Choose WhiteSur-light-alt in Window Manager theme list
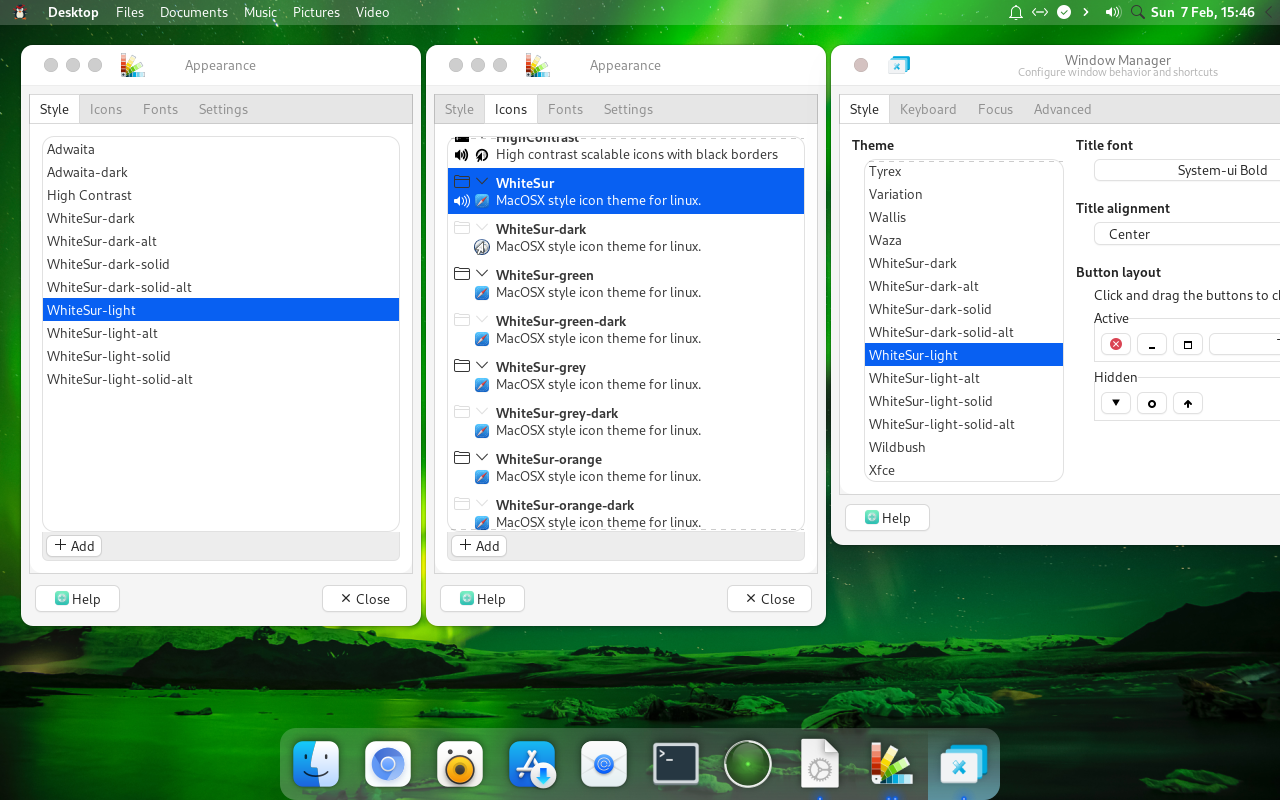This screenshot has height=800, width=1280. pos(964,378)
